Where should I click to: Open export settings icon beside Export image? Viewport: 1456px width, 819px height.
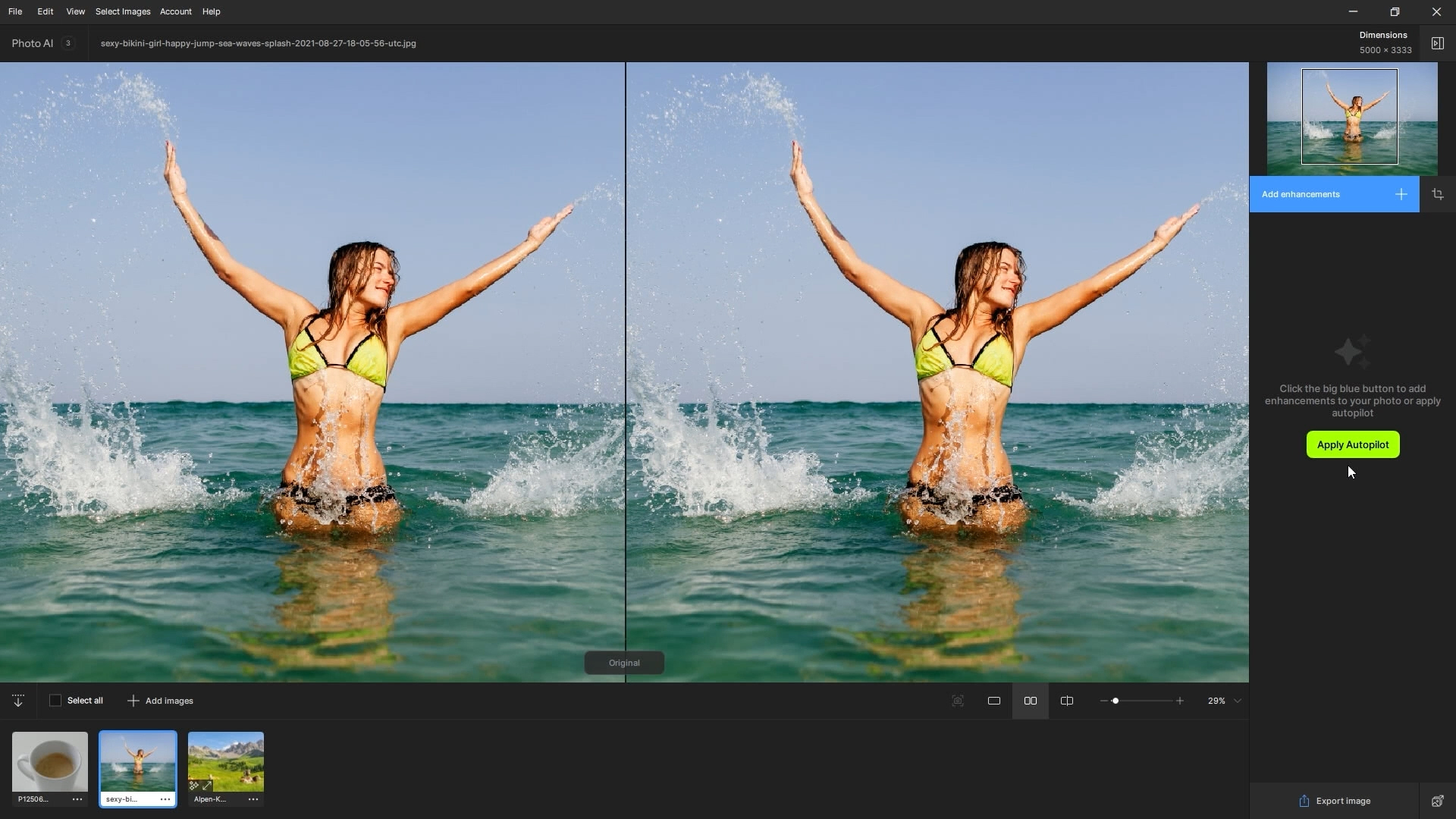pyautogui.click(x=1437, y=801)
